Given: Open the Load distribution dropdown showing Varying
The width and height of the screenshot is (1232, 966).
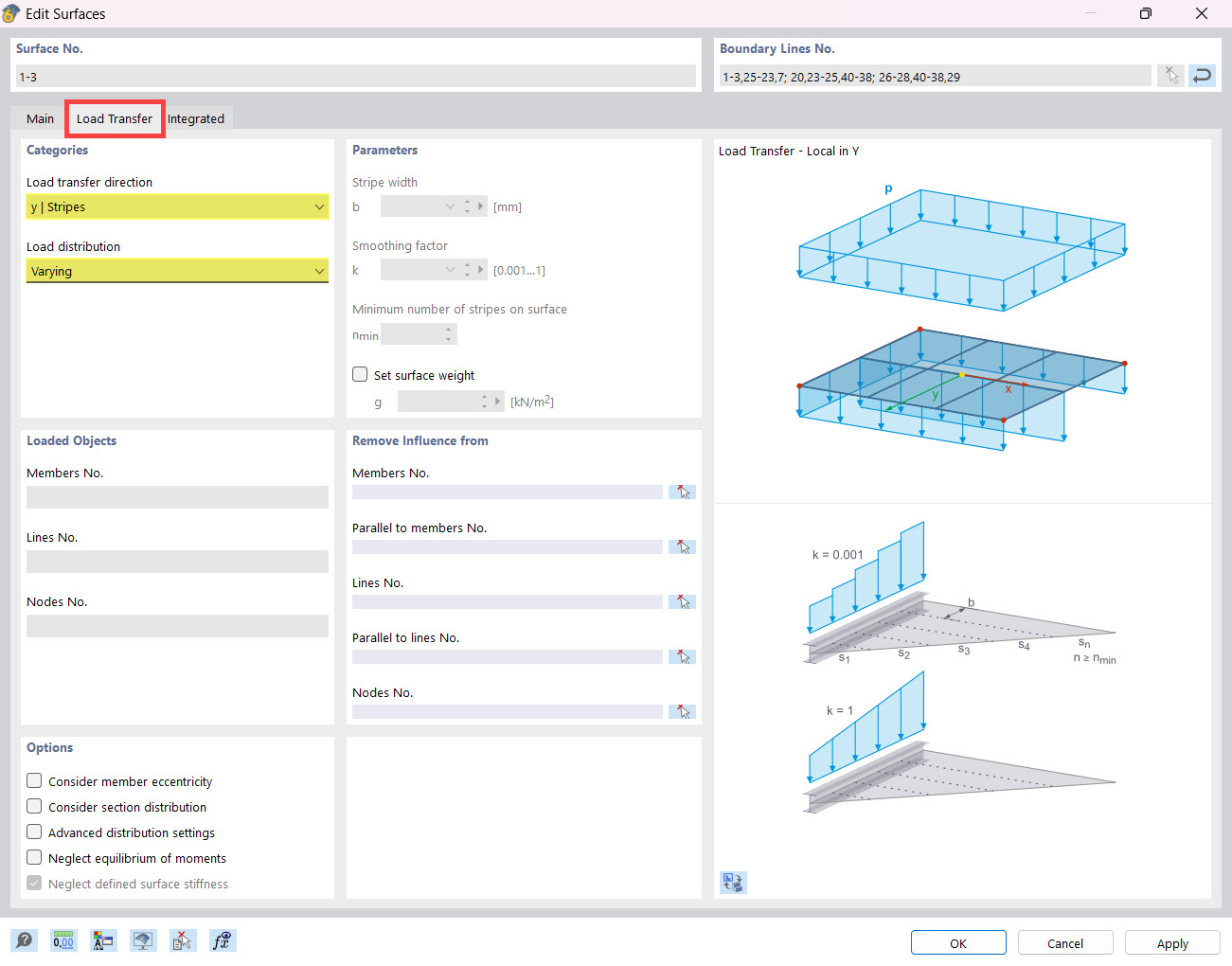Looking at the screenshot, I should [x=177, y=271].
